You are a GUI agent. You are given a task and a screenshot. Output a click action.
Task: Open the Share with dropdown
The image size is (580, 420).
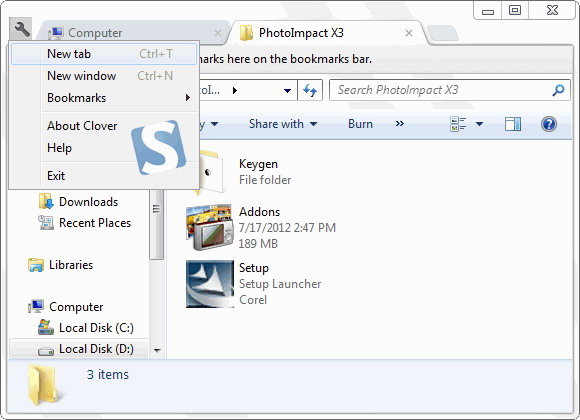pos(283,124)
